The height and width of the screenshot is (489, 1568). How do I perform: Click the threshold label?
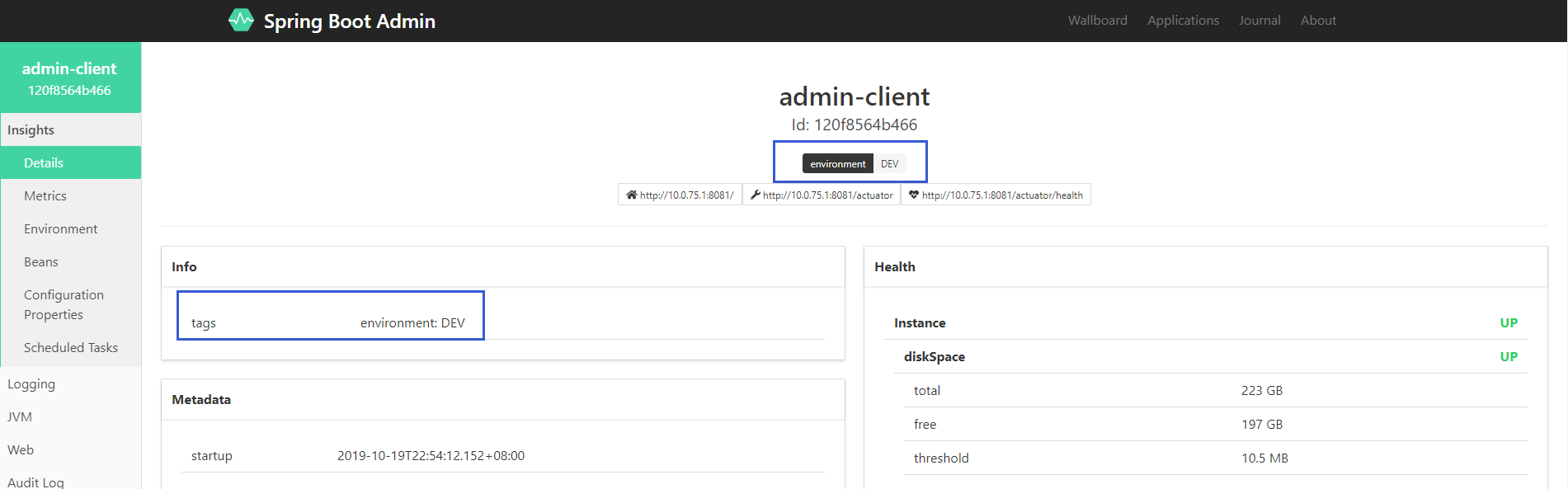click(x=941, y=458)
